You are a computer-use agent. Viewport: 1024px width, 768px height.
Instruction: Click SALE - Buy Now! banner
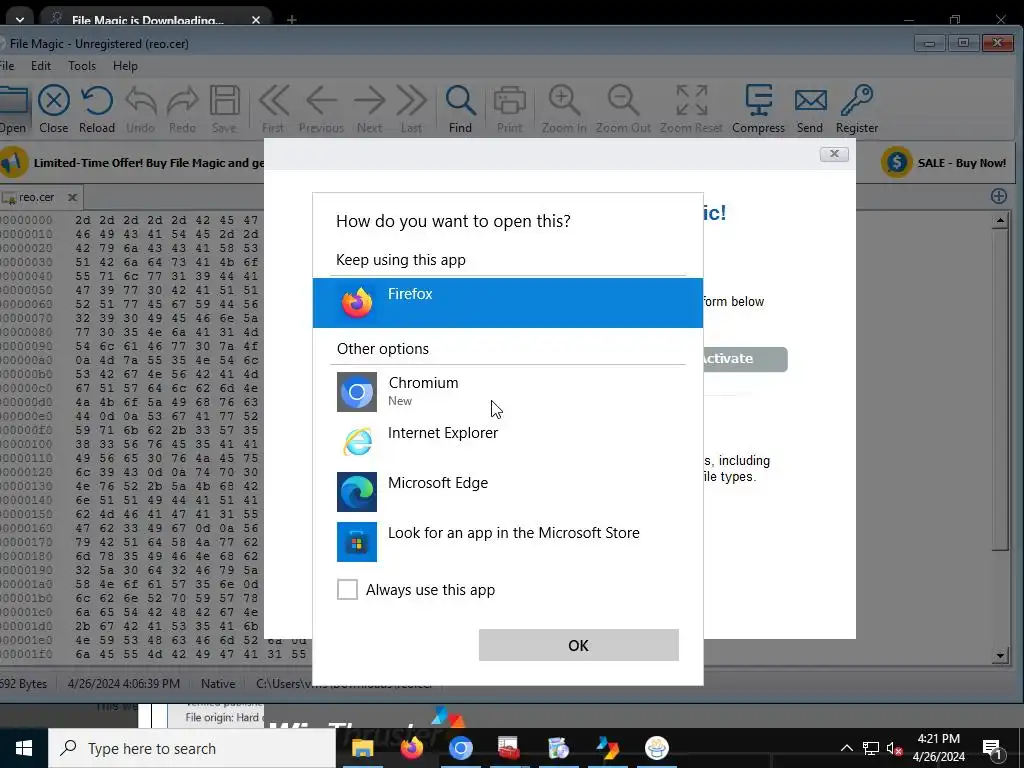click(946, 163)
